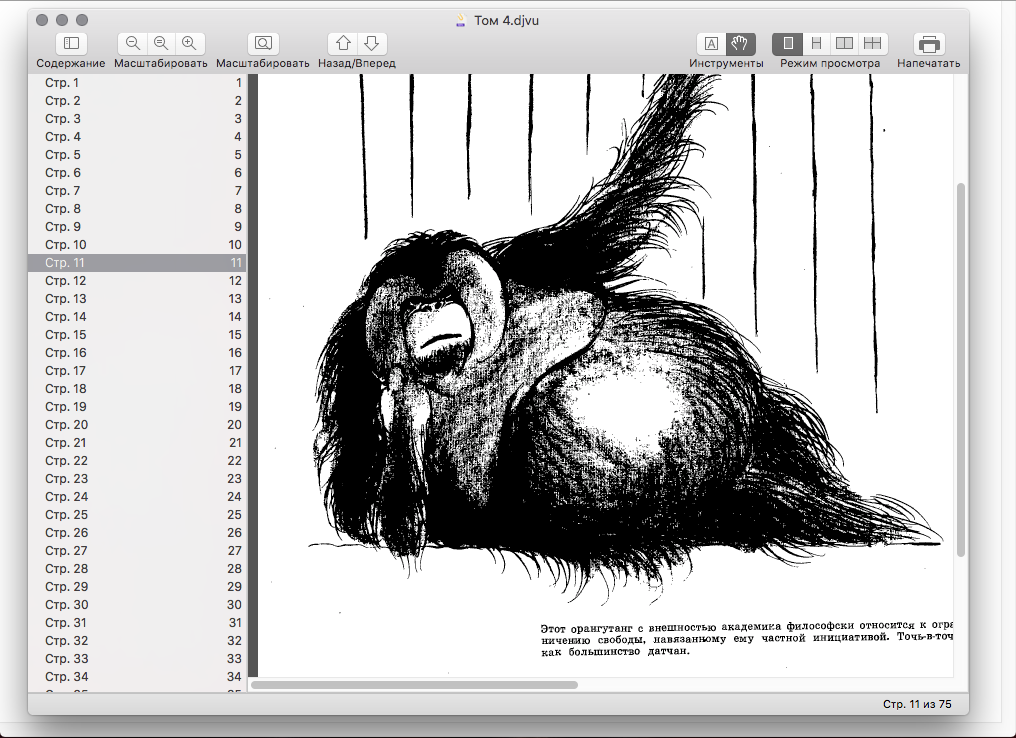
Task: Click the 'Назад/Вперед' toolbar label
Action: (x=357, y=63)
